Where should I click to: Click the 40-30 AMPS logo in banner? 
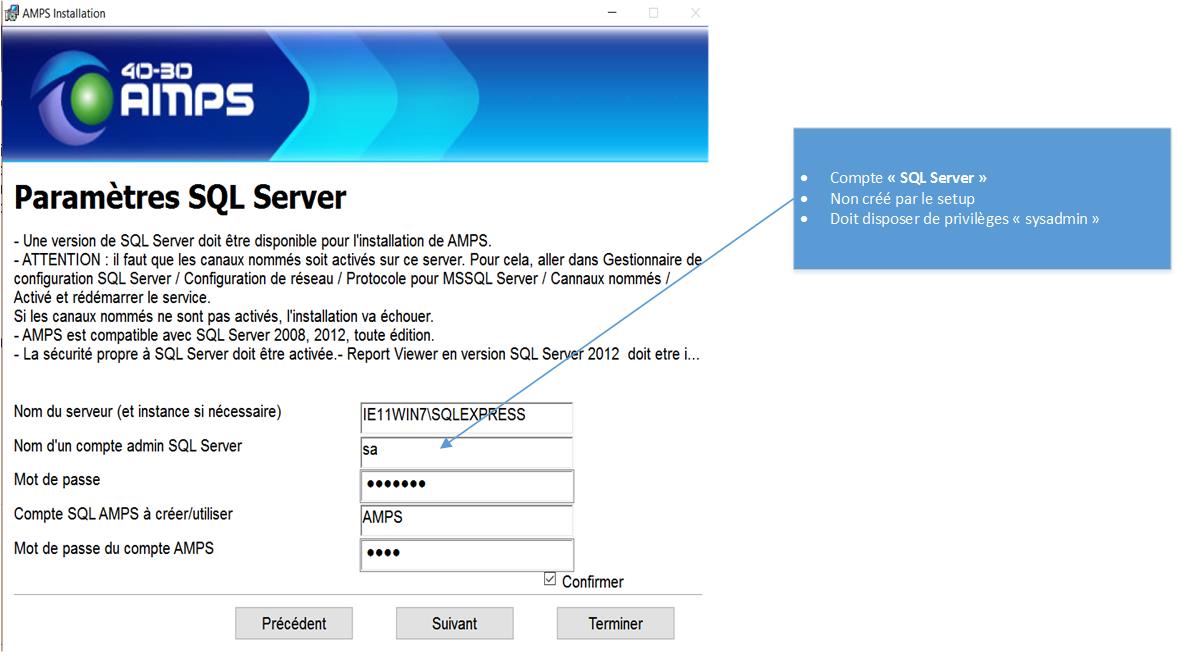pos(147,93)
